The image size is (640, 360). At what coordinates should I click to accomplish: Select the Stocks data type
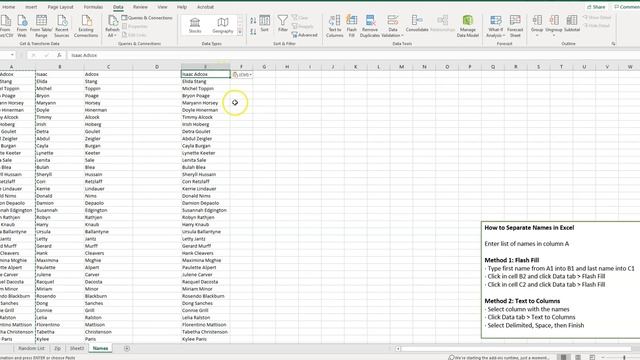click(195, 25)
